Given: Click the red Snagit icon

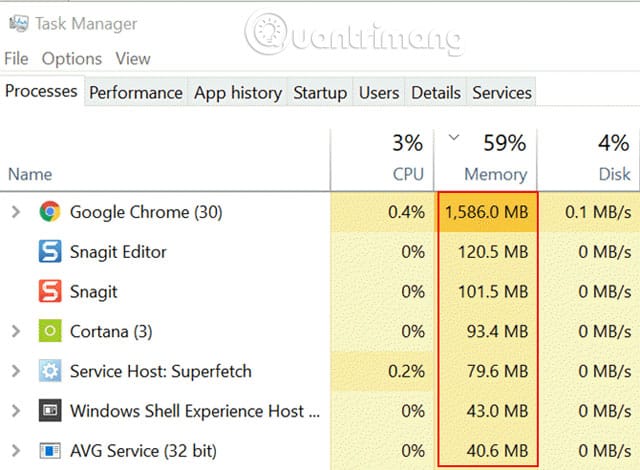Looking at the screenshot, I should (50, 291).
